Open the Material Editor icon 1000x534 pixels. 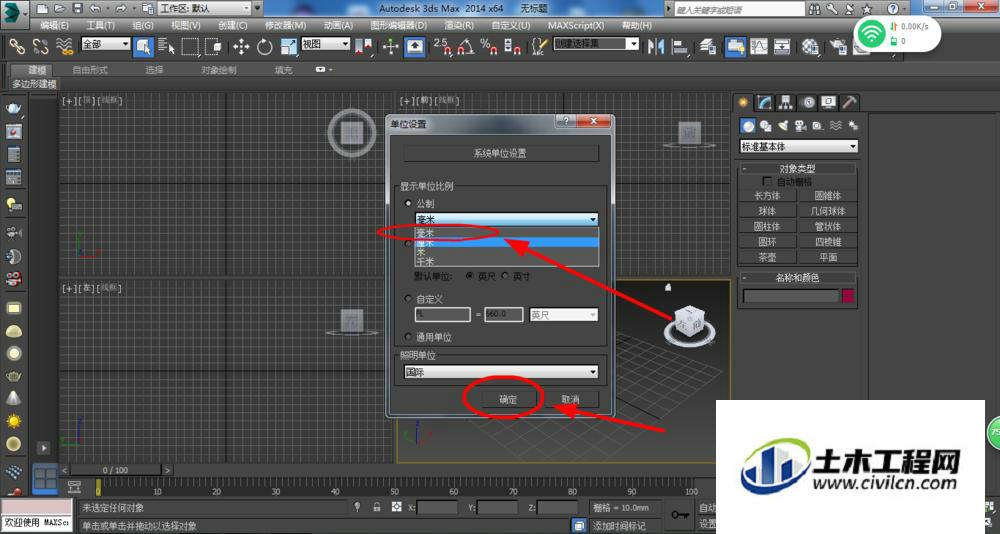pos(810,46)
